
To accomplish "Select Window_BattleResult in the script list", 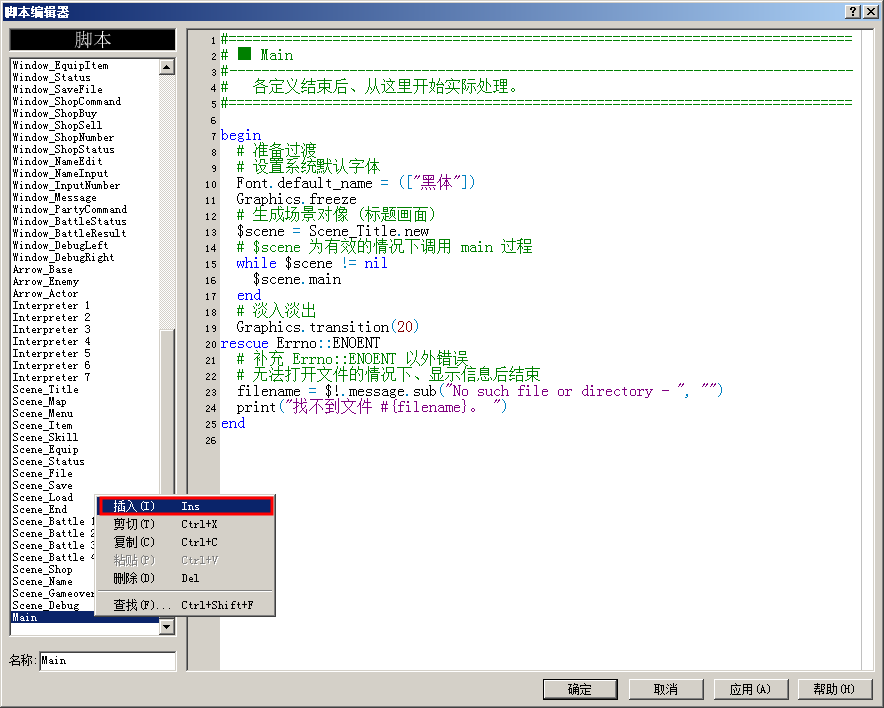I will [x=86, y=233].
